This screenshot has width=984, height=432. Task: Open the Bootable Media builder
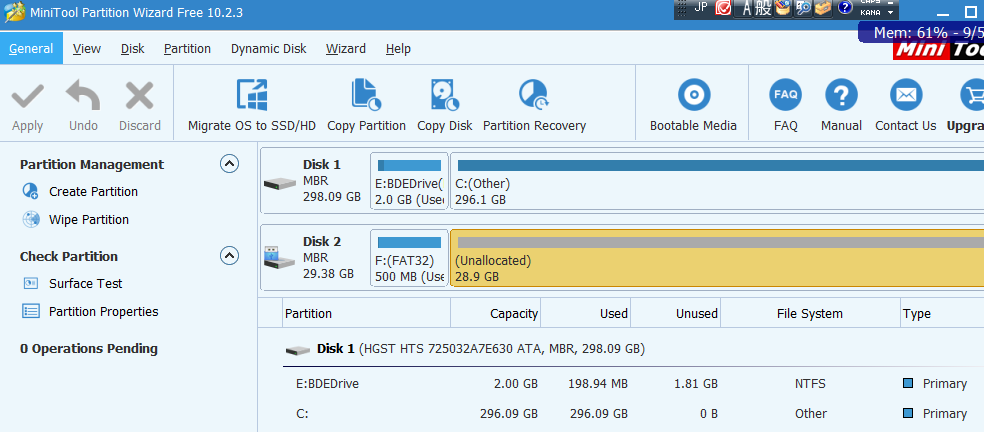(x=693, y=95)
